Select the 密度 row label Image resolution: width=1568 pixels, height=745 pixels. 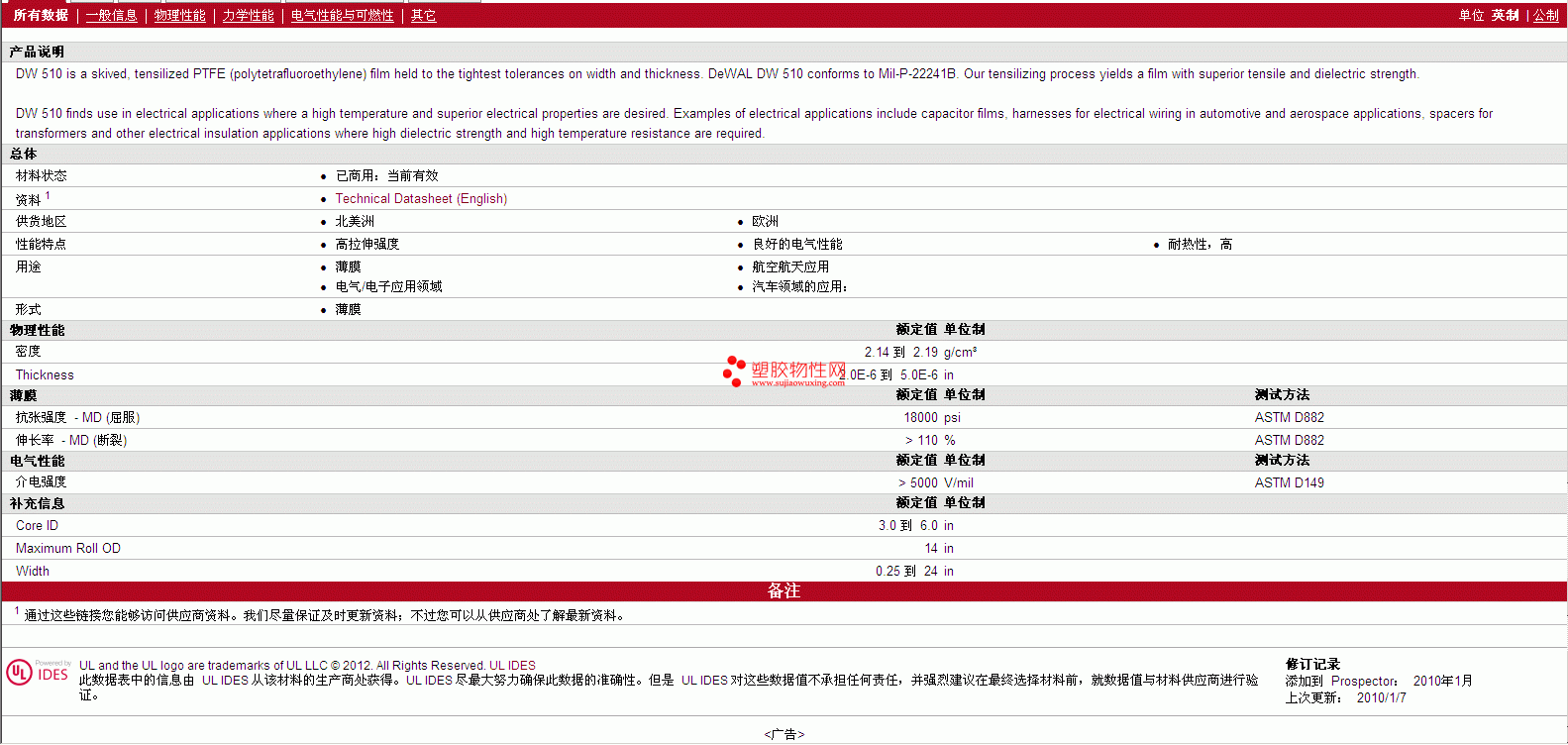pyautogui.click(x=28, y=352)
